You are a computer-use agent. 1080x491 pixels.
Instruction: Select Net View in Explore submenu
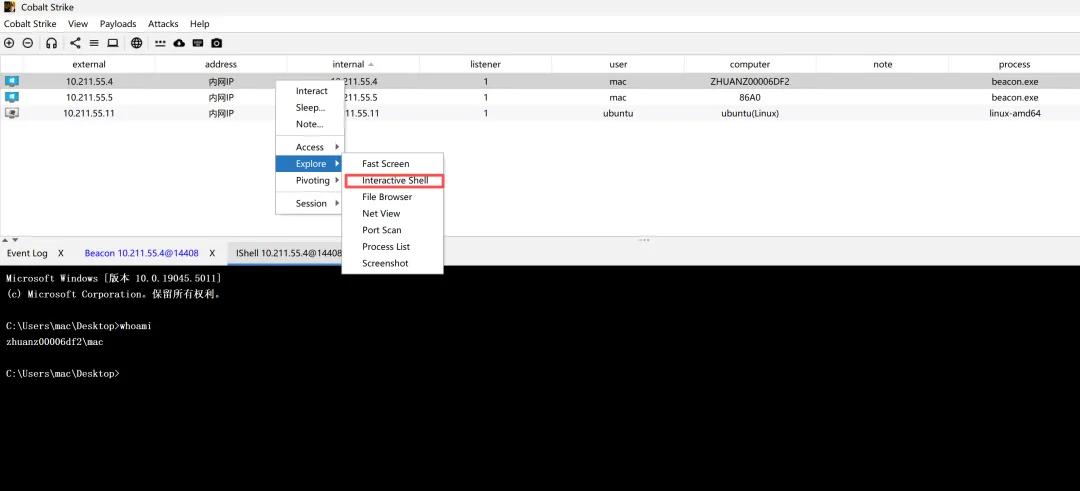click(393, 213)
